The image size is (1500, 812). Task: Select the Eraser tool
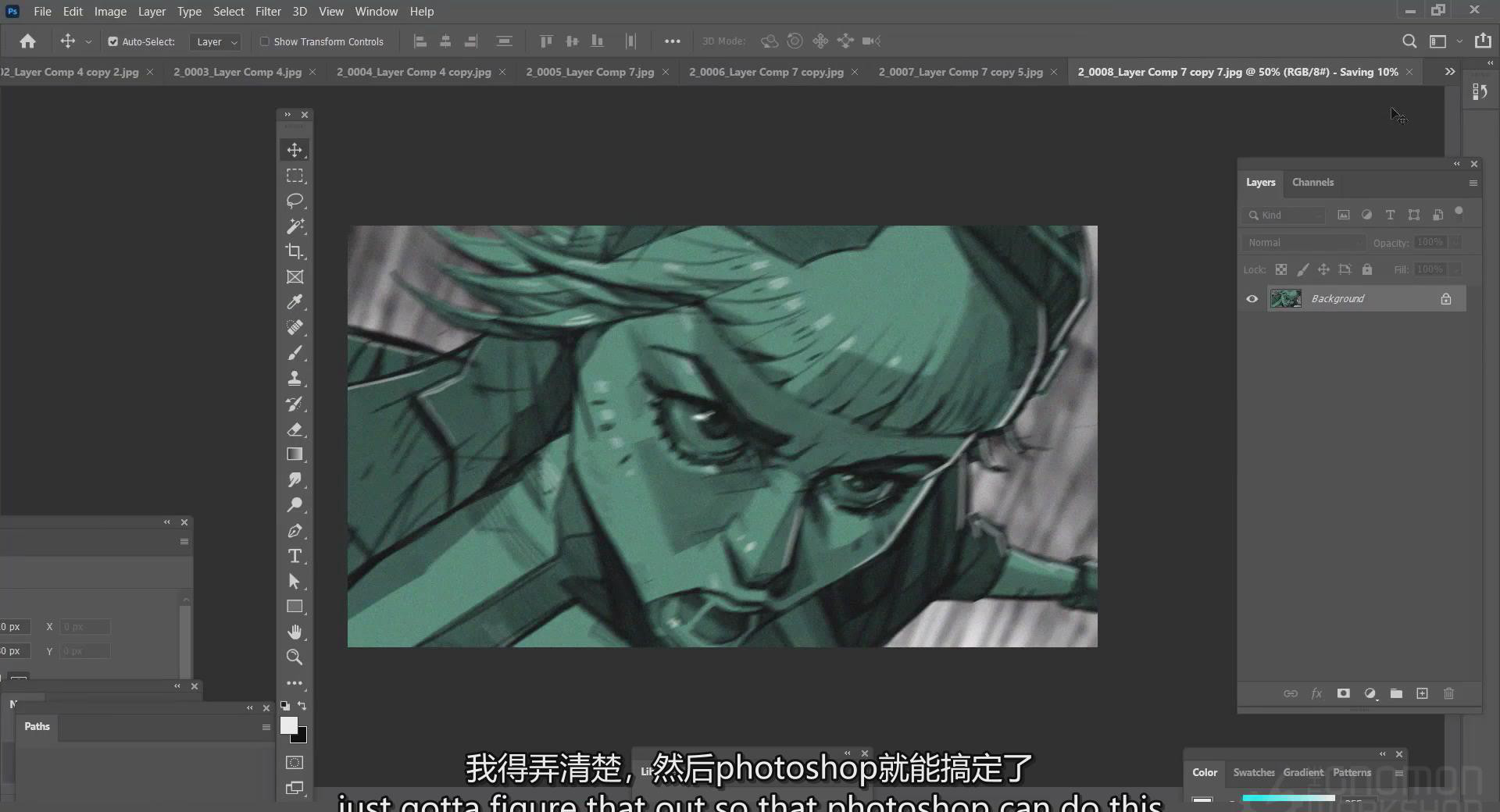pos(295,429)
